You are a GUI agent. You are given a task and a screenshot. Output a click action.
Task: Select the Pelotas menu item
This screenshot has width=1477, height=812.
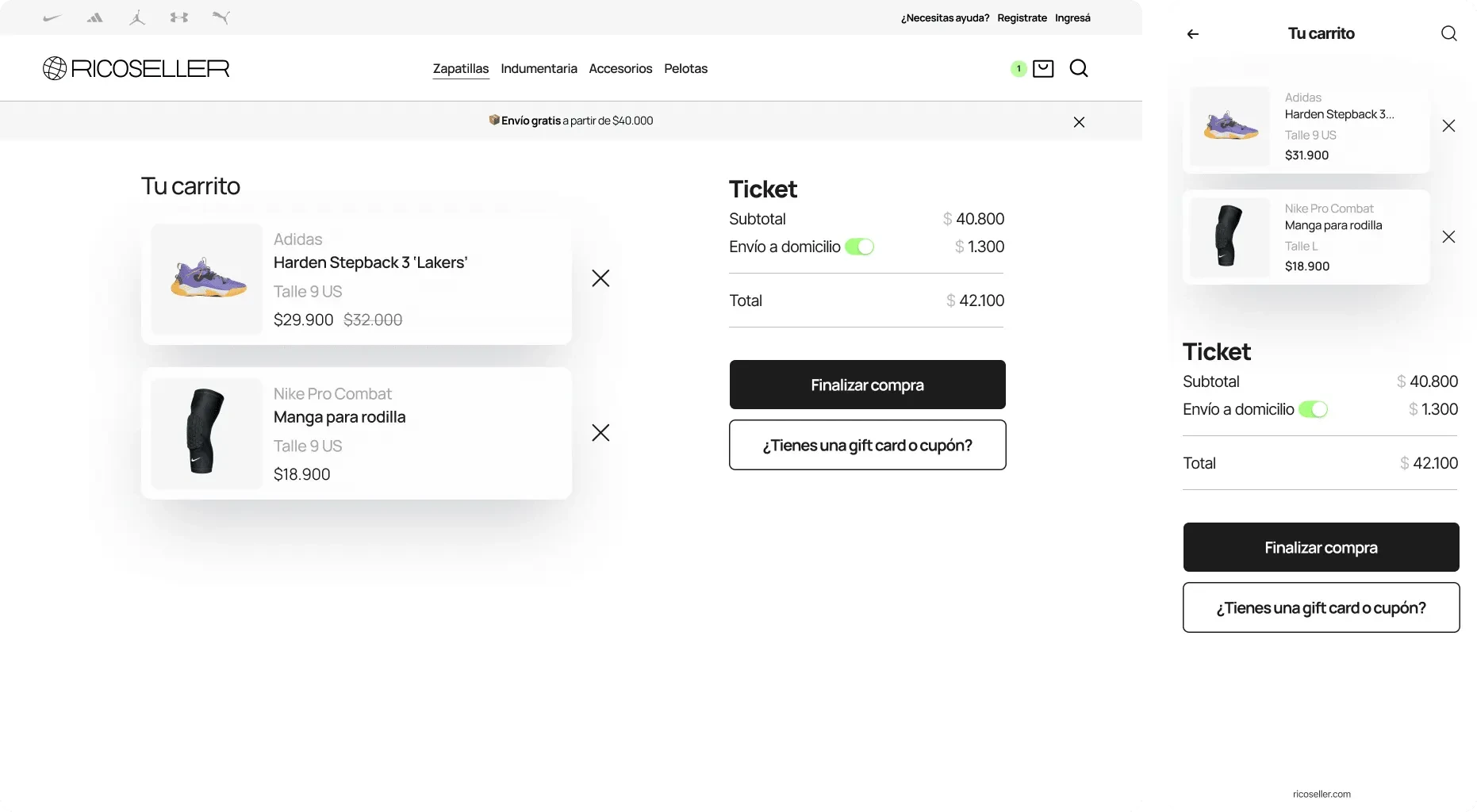[685, 69]
